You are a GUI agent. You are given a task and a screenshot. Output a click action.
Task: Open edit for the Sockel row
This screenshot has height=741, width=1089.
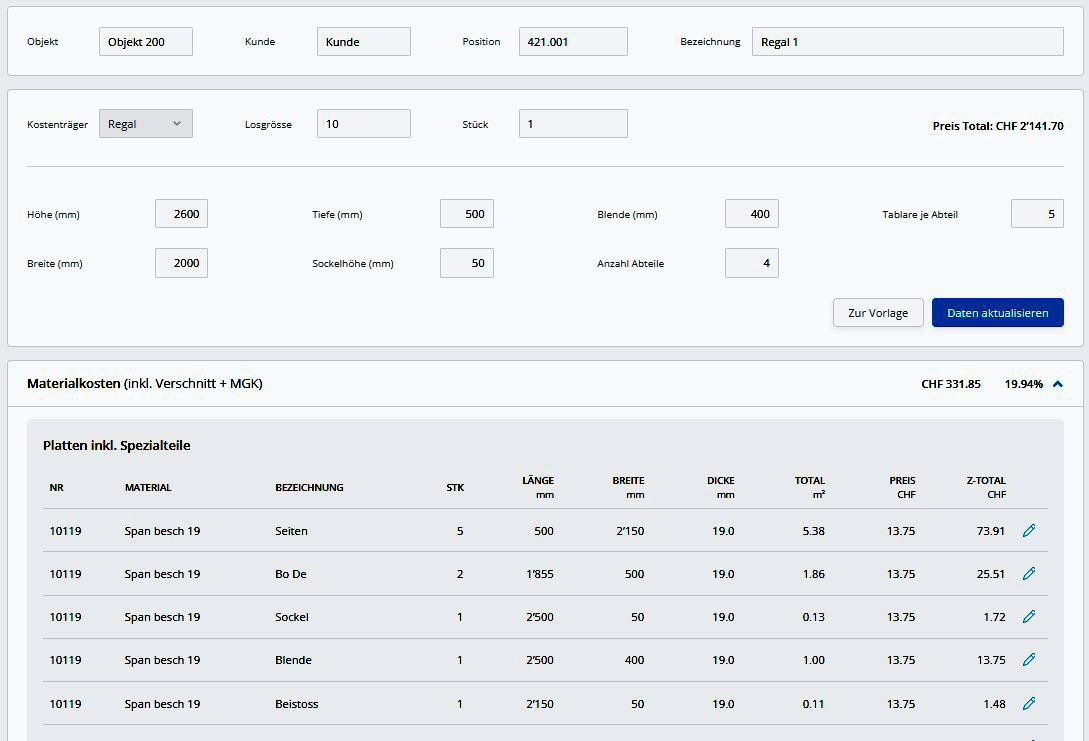click(x=1029, y=617)
